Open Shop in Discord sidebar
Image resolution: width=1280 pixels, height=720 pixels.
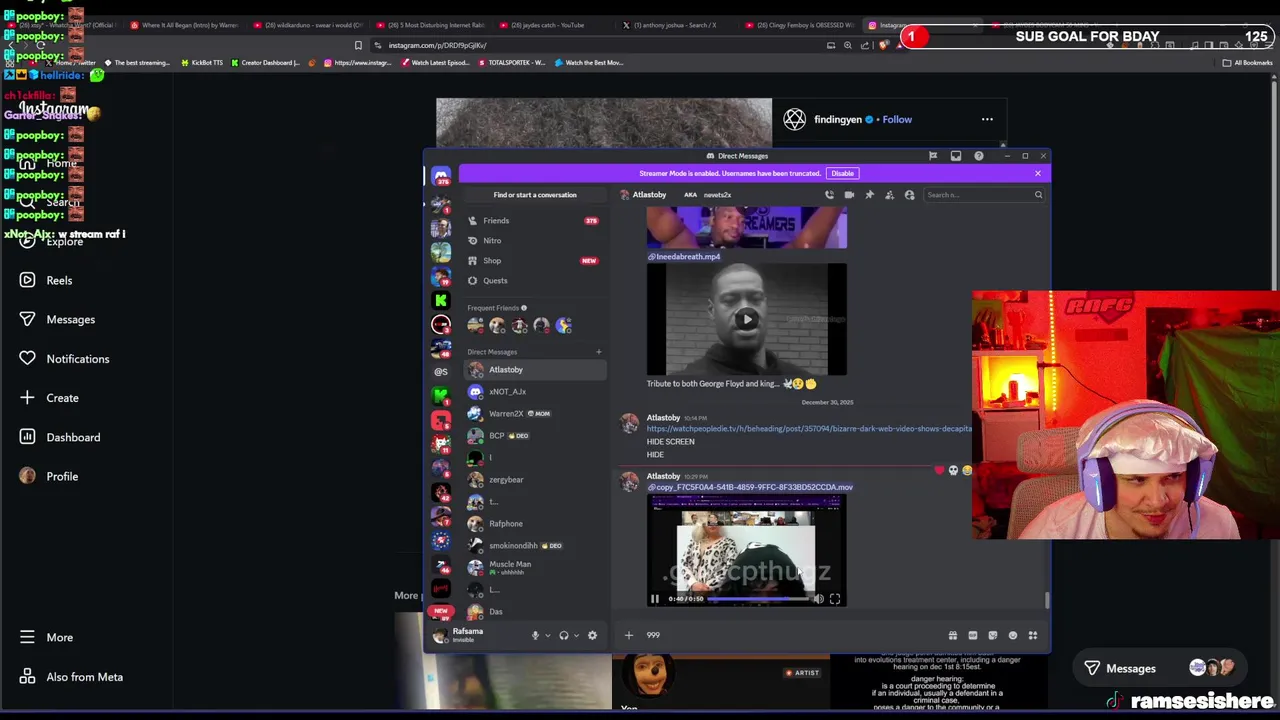click(534, 261)
